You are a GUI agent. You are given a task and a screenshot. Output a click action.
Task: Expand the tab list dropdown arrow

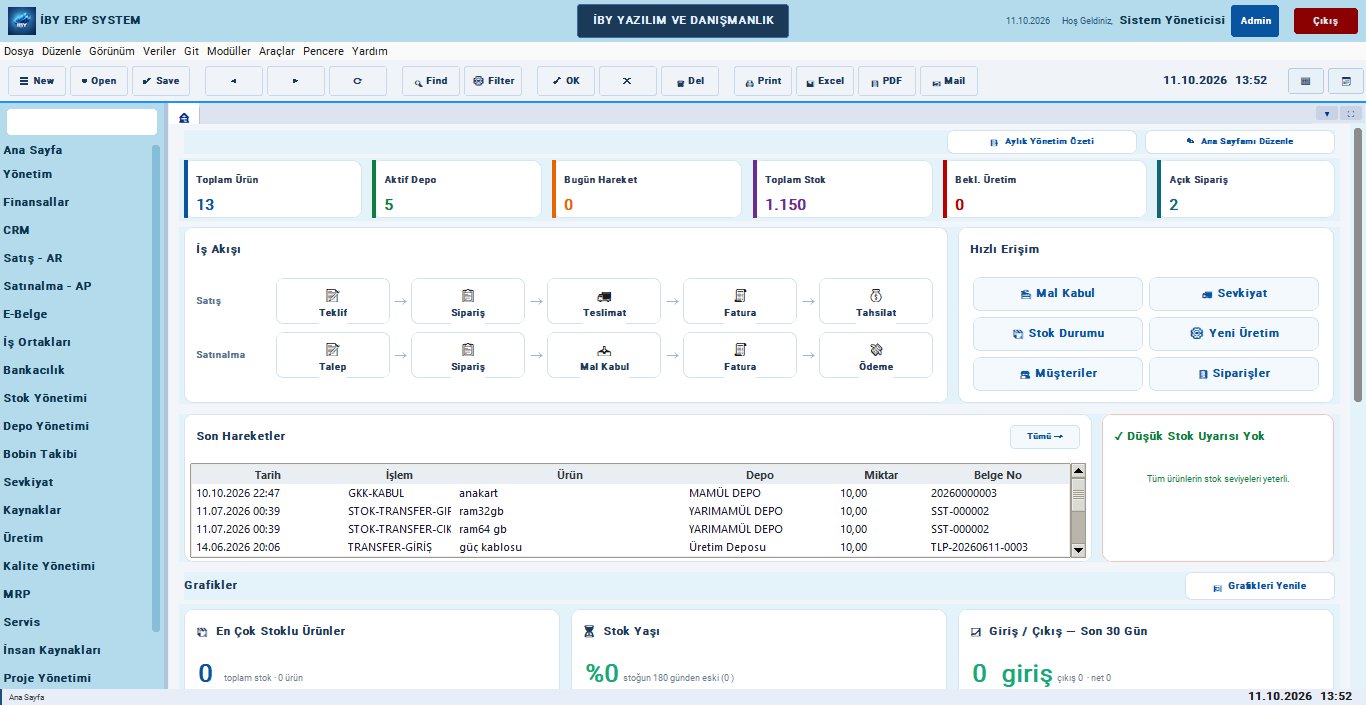1328,114
